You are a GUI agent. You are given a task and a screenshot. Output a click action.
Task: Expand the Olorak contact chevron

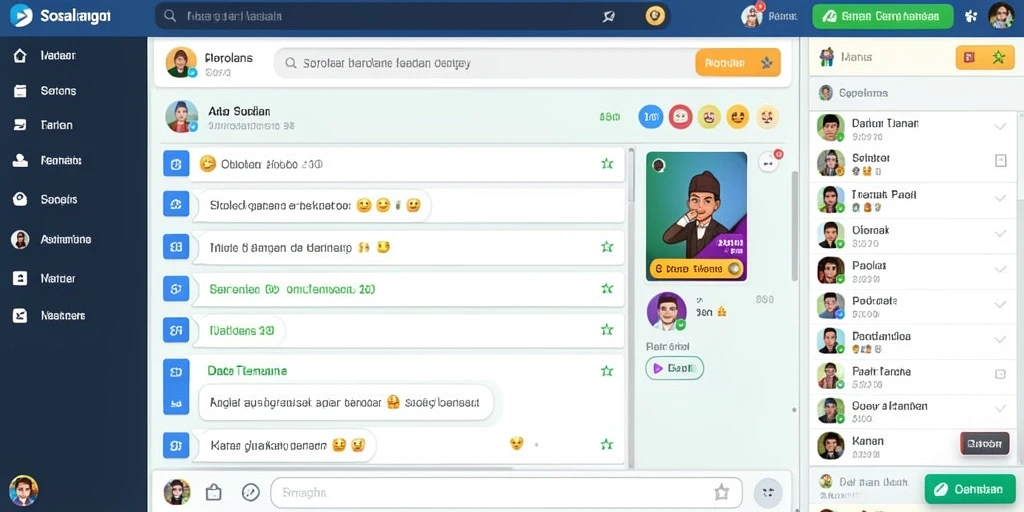[x=1000, y=233]
